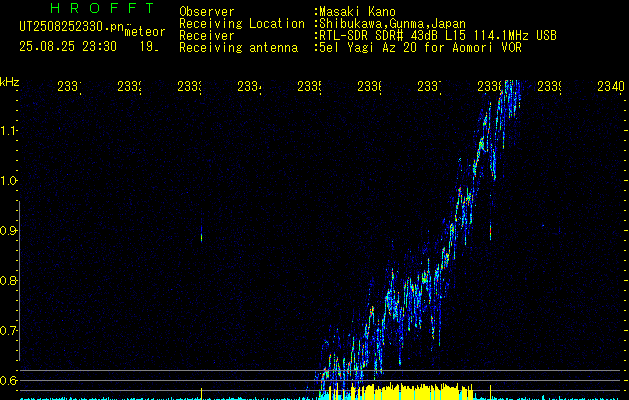Select the RTL-SDR SDR# receiver details line

438,36
